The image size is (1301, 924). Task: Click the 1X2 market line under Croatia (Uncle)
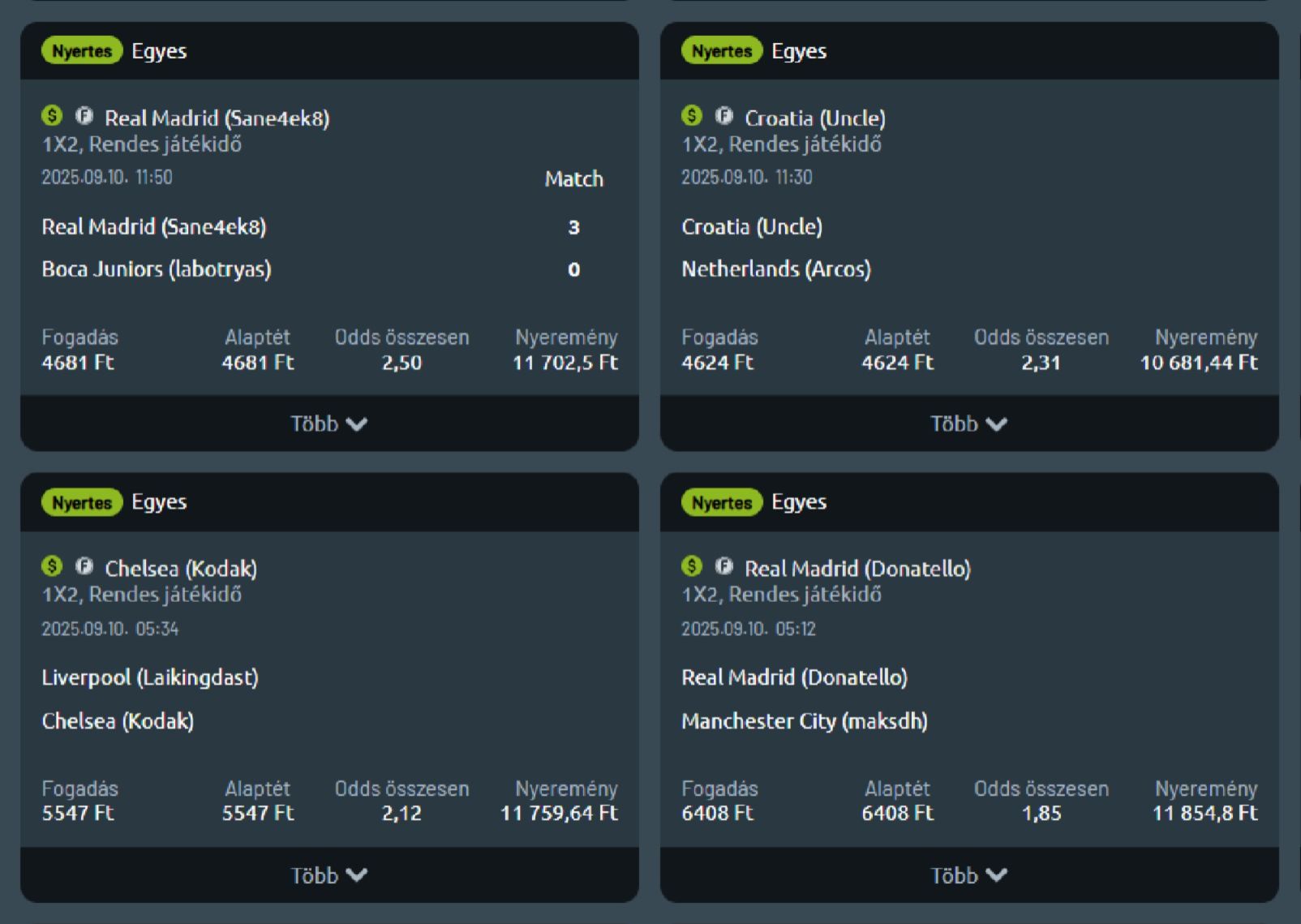pyautogui.click(x=782, y=144)
